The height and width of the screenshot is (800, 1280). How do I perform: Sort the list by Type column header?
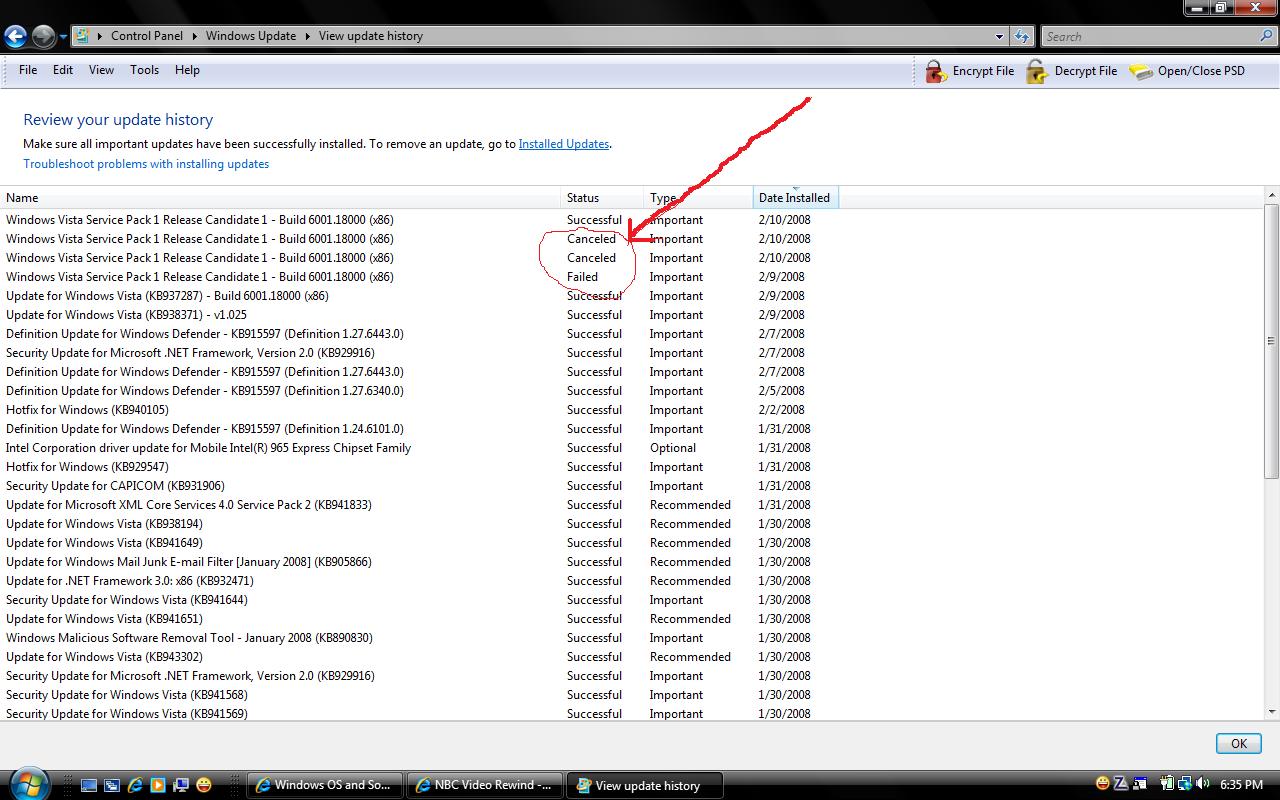pos(699,198)
